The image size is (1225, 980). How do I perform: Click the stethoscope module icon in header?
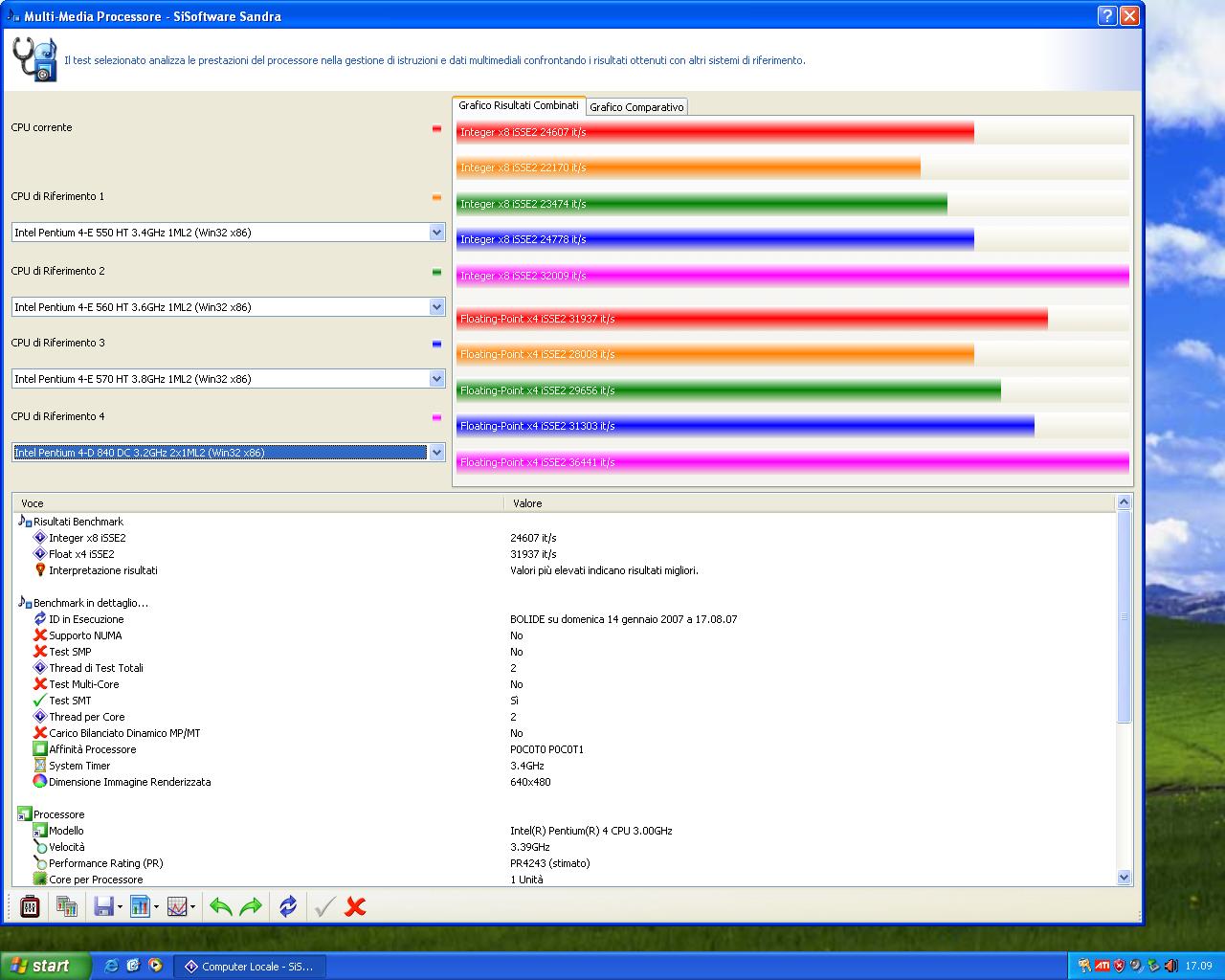(x=34, y=59)
